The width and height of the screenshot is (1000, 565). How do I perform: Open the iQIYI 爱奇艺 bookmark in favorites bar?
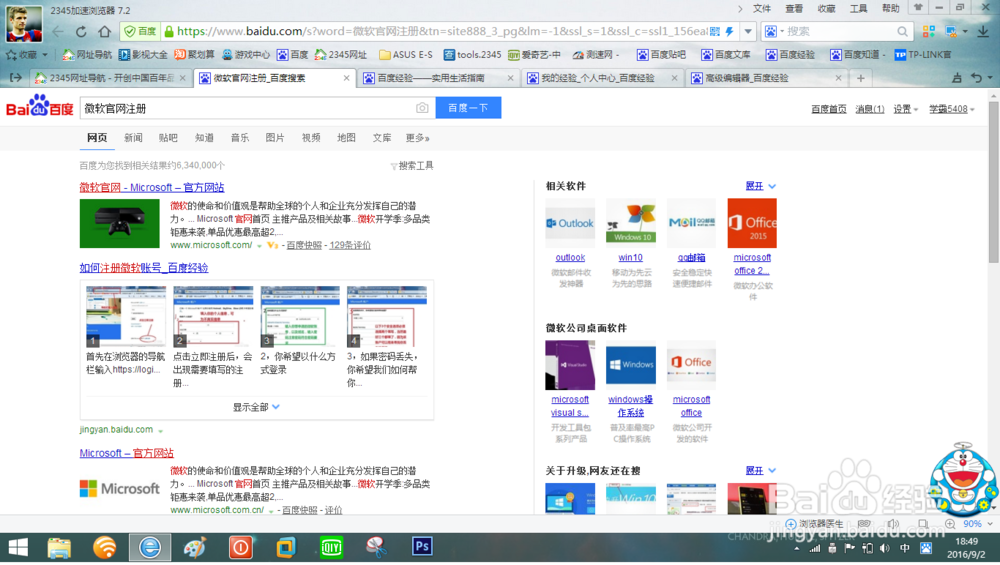coord(534,55)
